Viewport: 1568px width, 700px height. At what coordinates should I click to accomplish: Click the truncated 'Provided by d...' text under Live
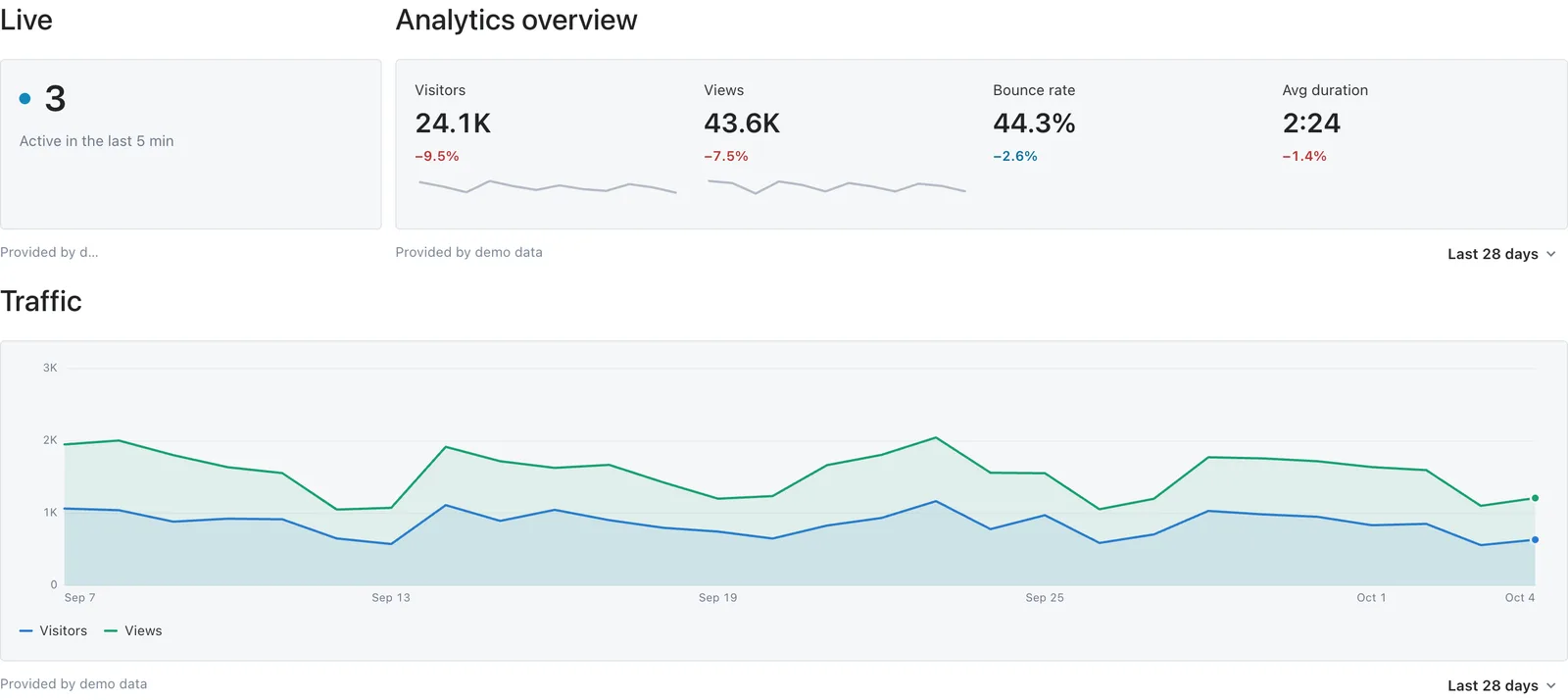[49, 252]
